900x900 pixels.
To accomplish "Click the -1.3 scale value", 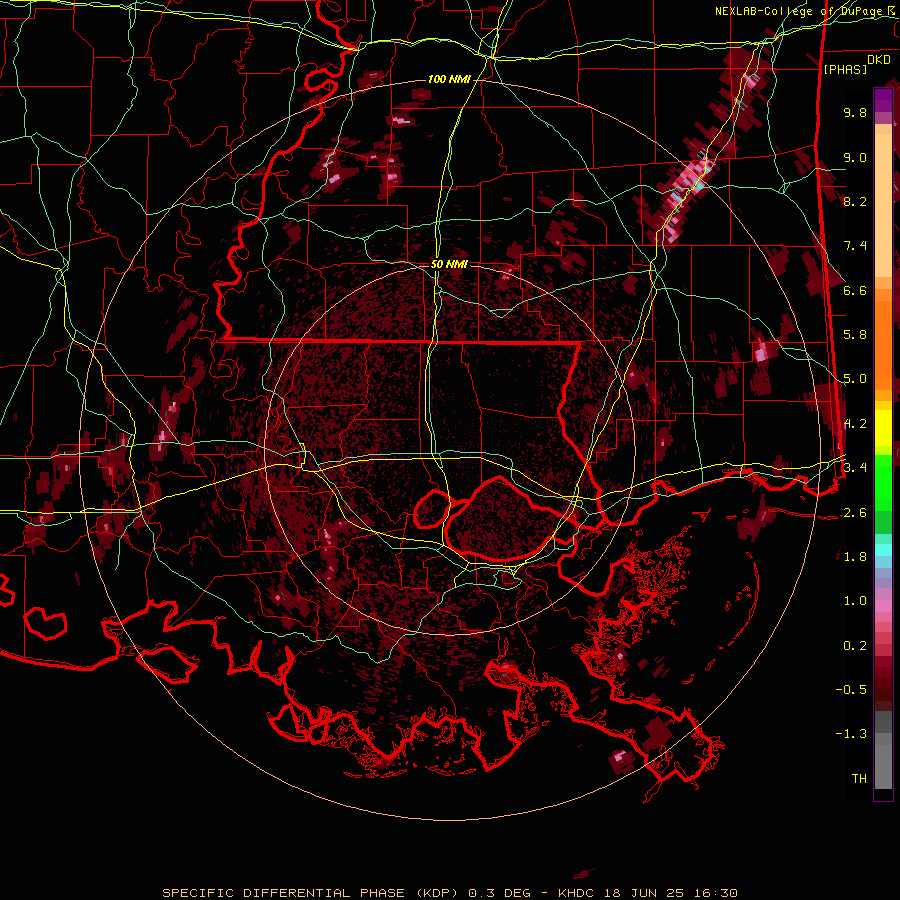I will pyautogui.click(x=851, y=734).
